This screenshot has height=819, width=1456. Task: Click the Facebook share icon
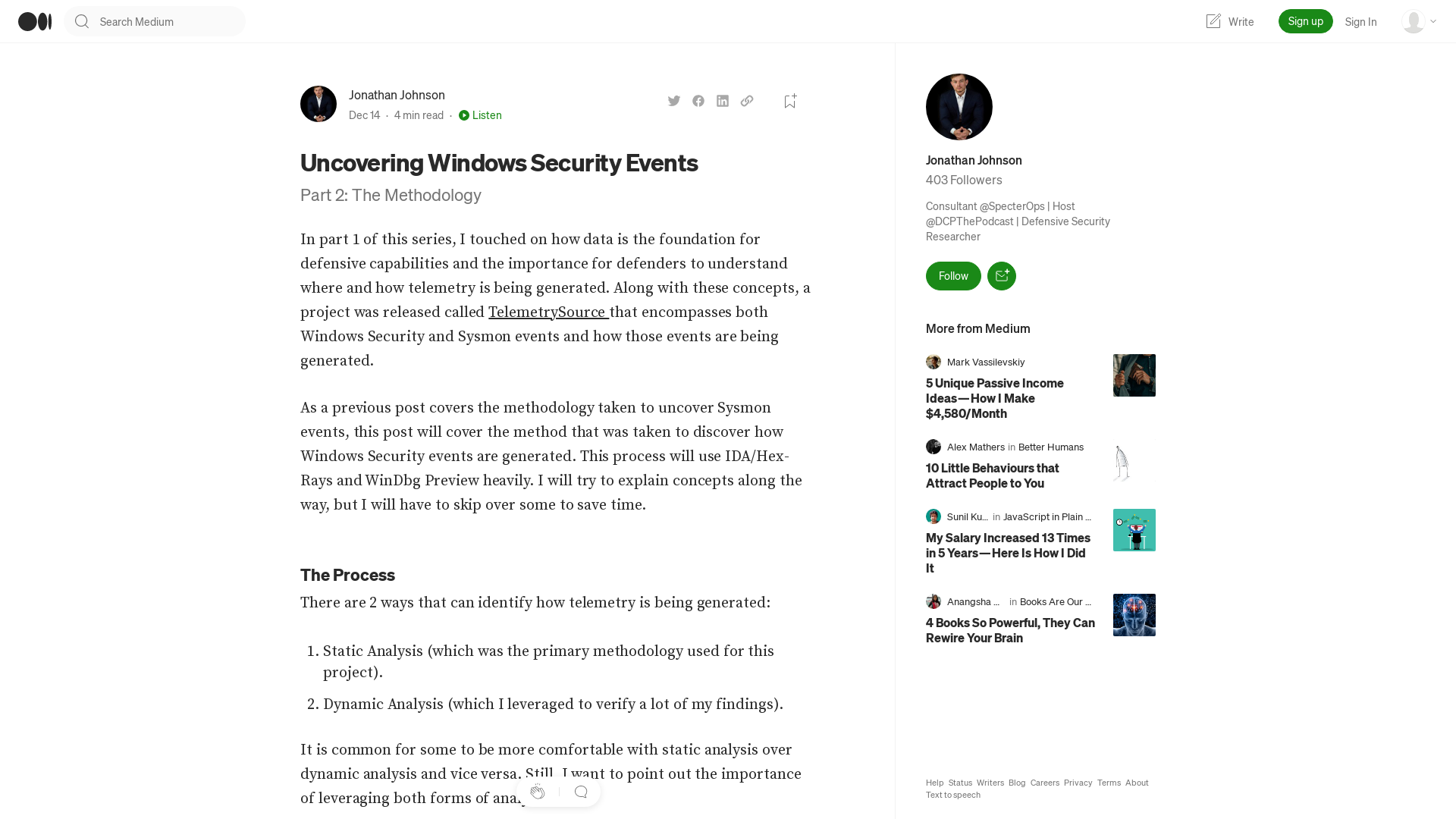click(x=698, y=100)
